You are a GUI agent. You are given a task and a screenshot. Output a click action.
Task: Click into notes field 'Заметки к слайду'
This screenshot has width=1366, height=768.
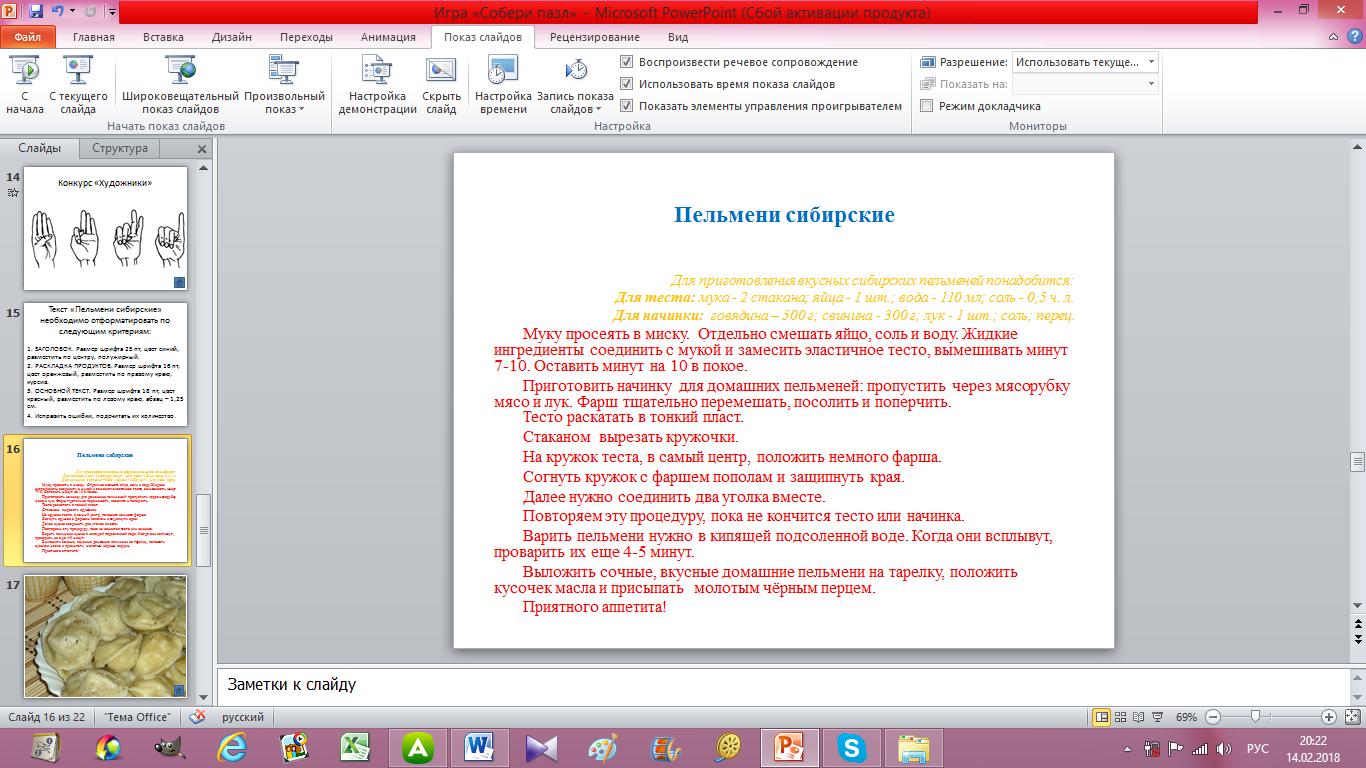[x=782, y=685]
